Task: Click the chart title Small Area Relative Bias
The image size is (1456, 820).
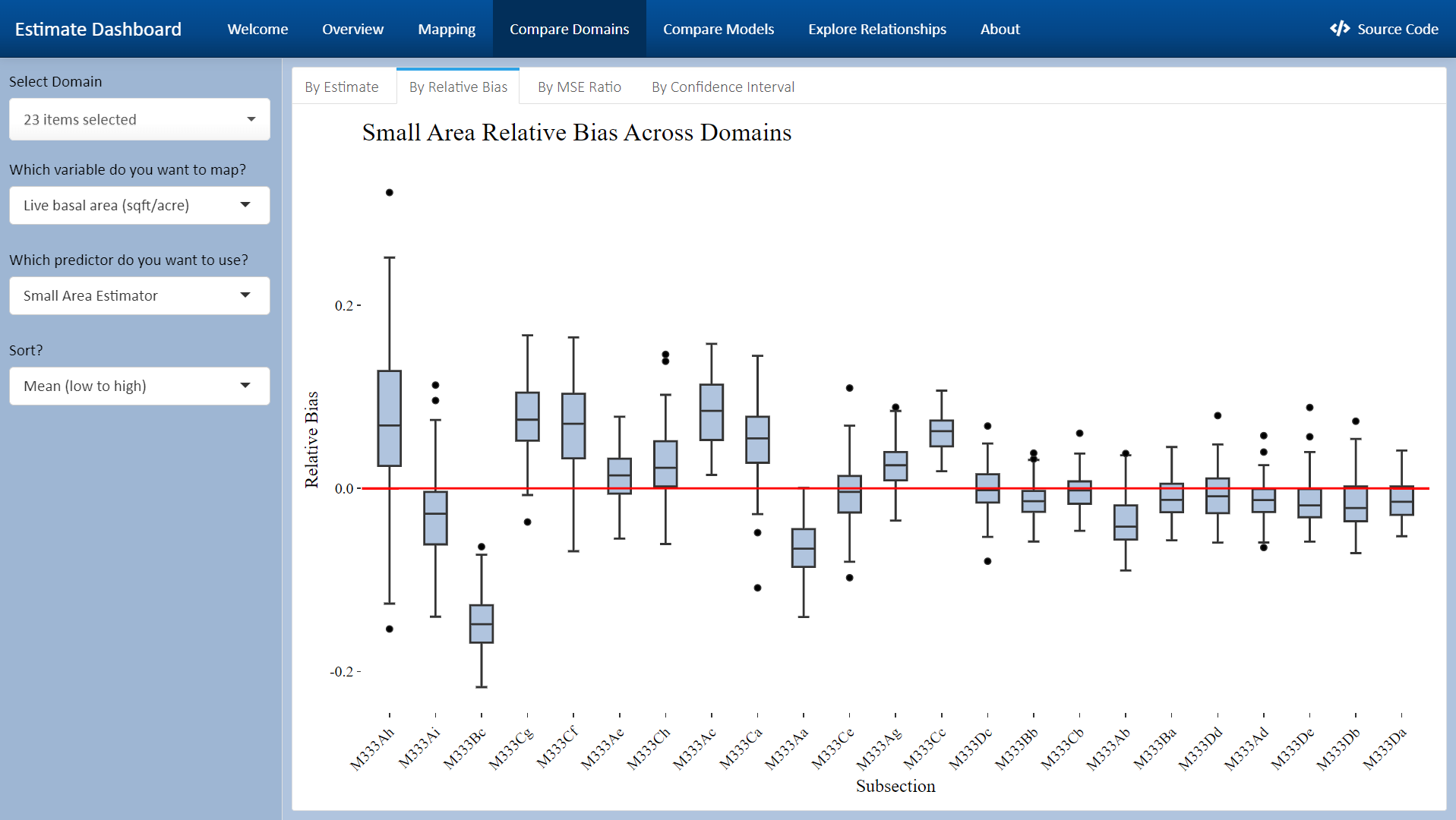Action: point(576,132)
